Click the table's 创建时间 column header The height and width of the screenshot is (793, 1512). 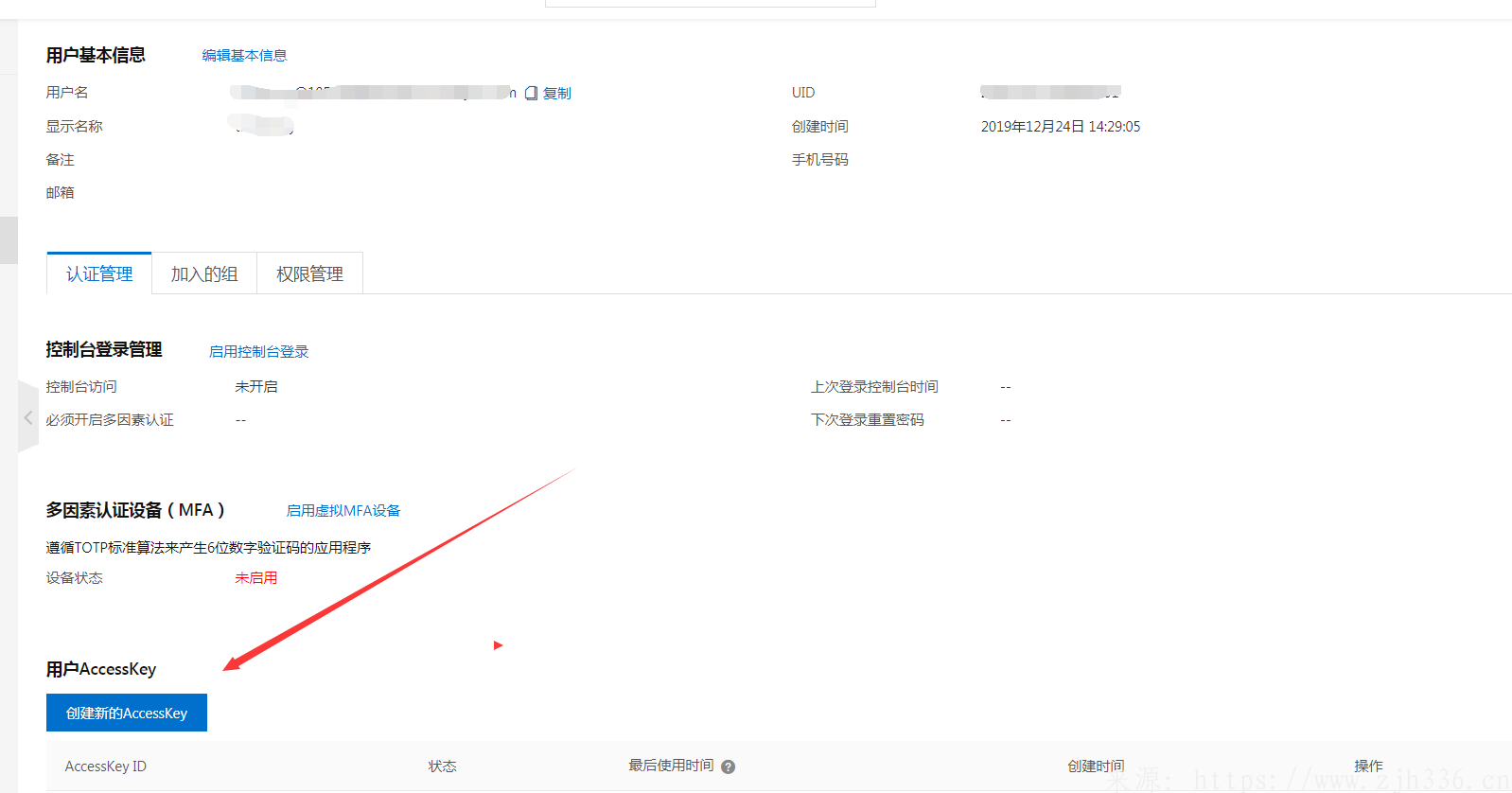(x=1096, y=767)
